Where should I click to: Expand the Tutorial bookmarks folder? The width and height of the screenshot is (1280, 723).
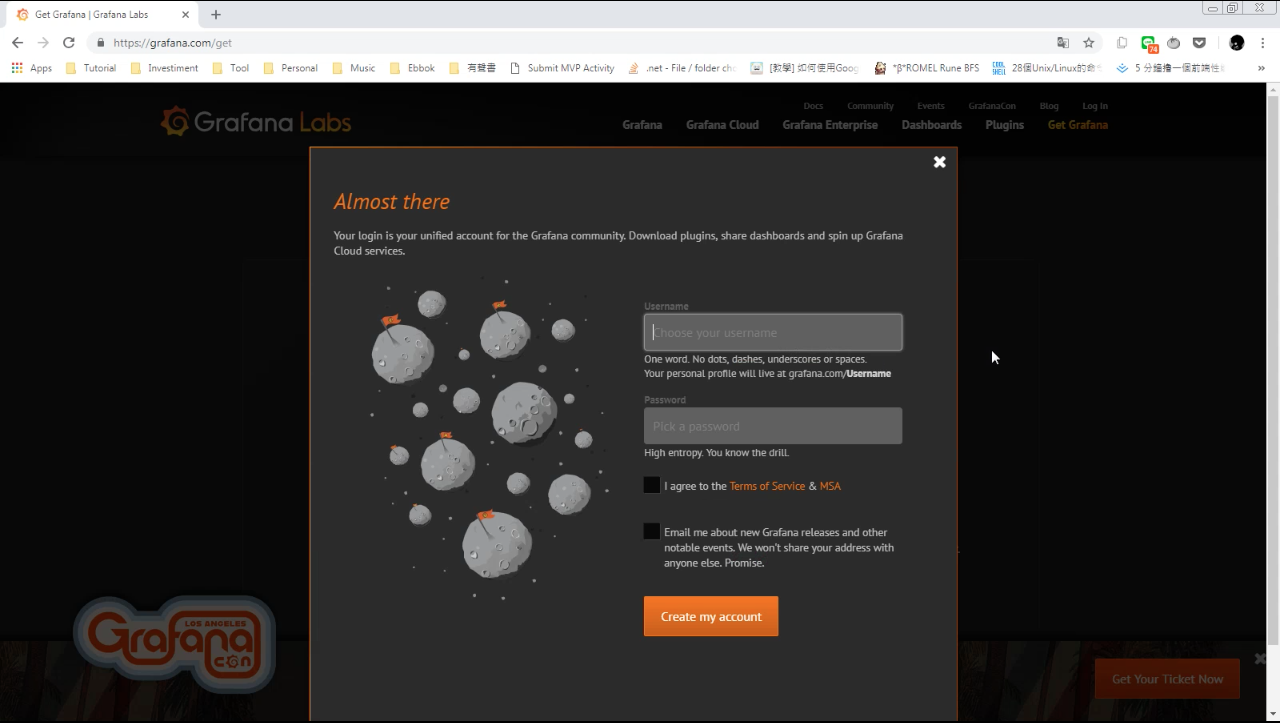coord(90,68)
